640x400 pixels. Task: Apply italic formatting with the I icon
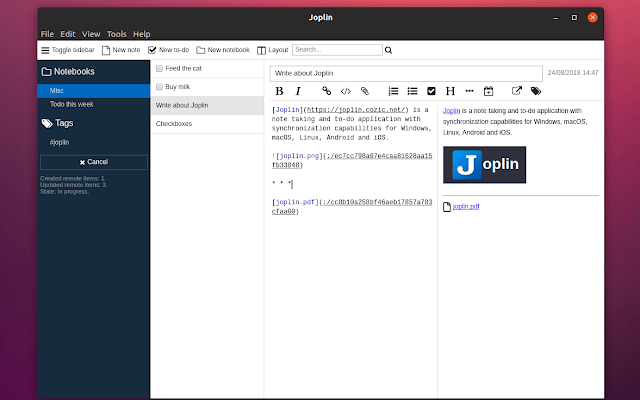coord(298,91)
